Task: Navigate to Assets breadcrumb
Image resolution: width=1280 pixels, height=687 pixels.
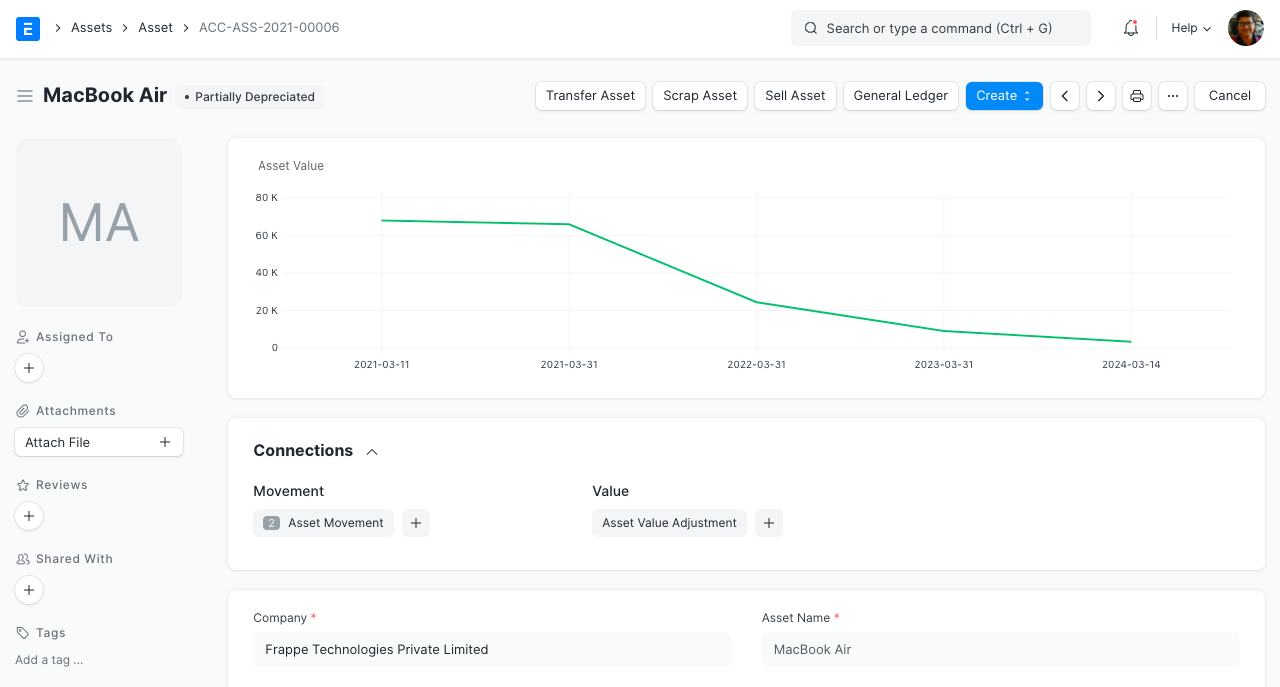Action: pyautogui.click(x=91, y=28)
